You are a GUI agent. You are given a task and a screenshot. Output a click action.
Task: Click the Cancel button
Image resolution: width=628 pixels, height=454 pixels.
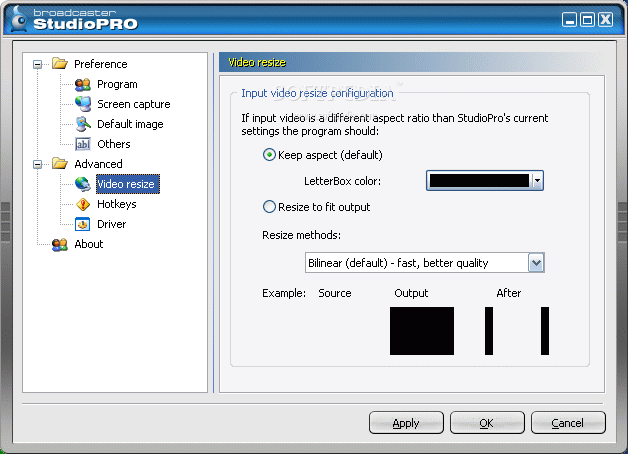pyautogui.click(x=568, y=423)
